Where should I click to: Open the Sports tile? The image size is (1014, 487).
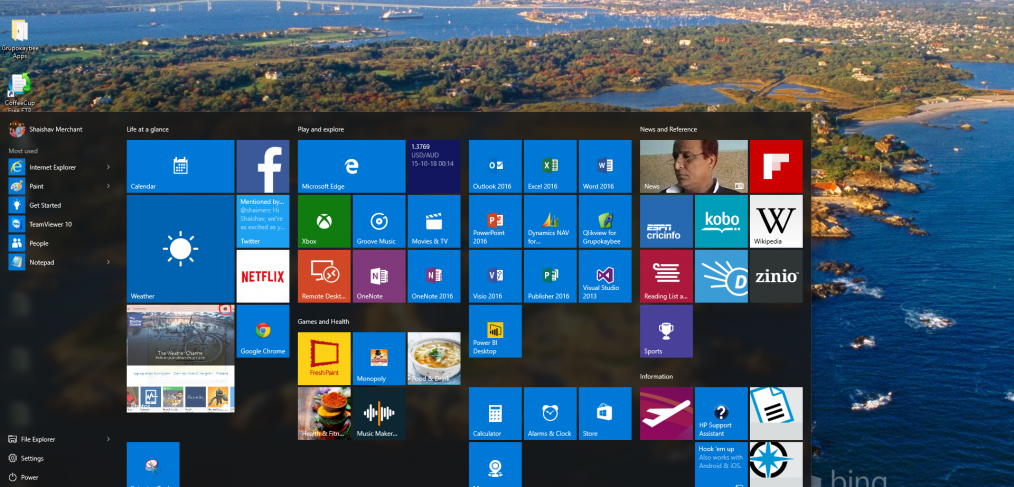click(x=667, y=331)
